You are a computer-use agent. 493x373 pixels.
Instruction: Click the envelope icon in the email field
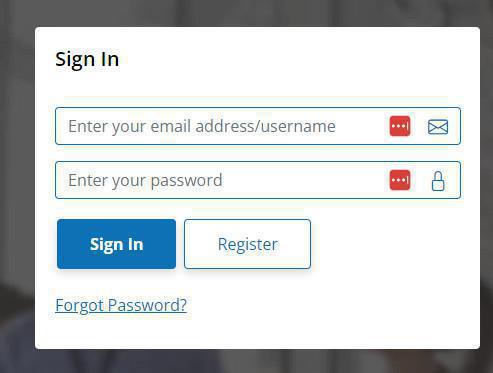pyautogui.click(x=438, y=127)
